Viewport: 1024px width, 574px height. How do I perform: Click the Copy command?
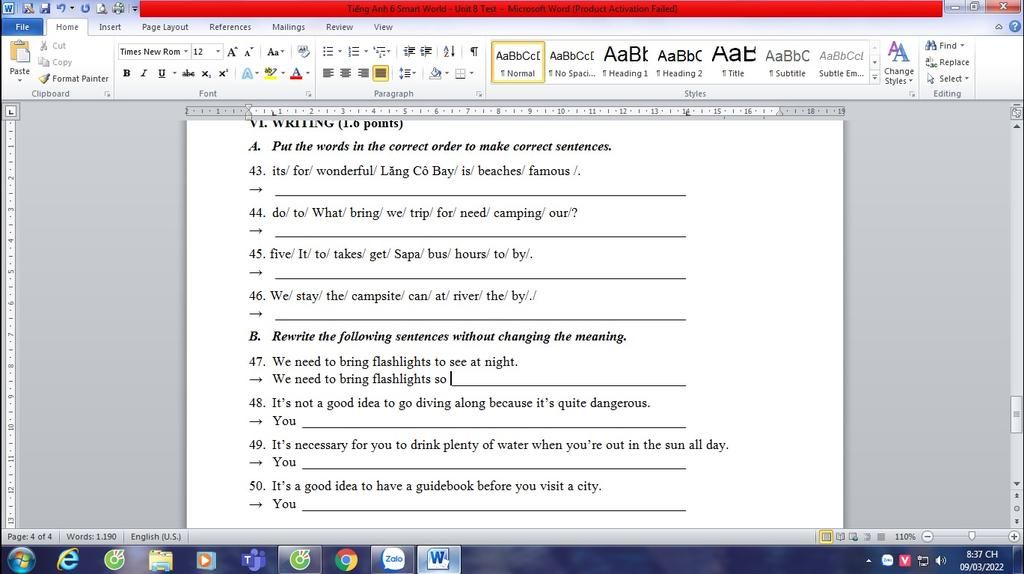click(56, 62)
